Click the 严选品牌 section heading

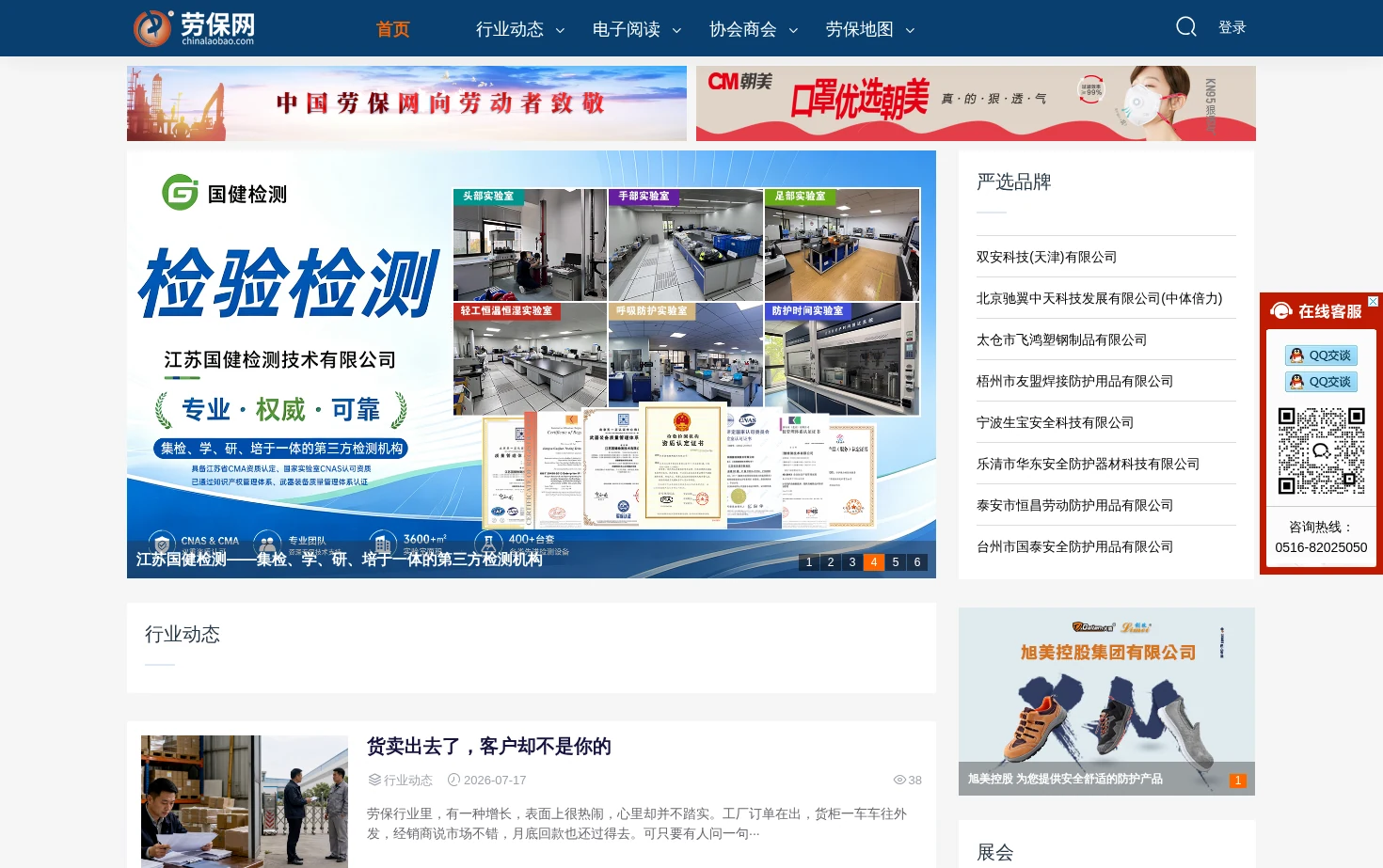click(x=1014, y=181)
